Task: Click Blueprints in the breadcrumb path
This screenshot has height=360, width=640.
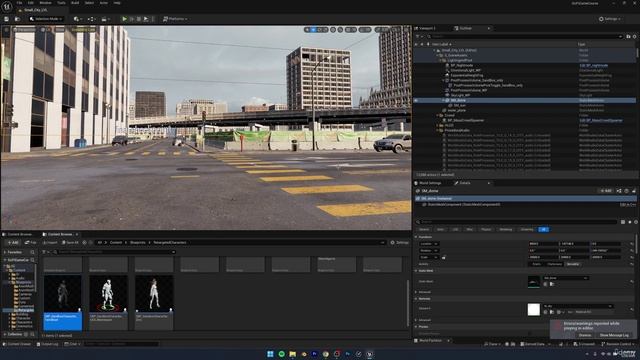Action: [x=138, y=242]
